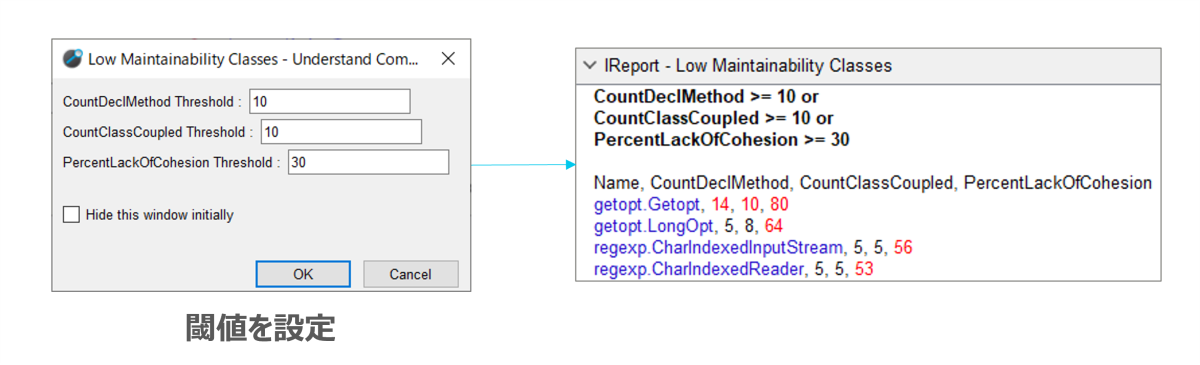Click the 'CountClassCoupled Threshold :' label
1200x365 pixels.
158,133
